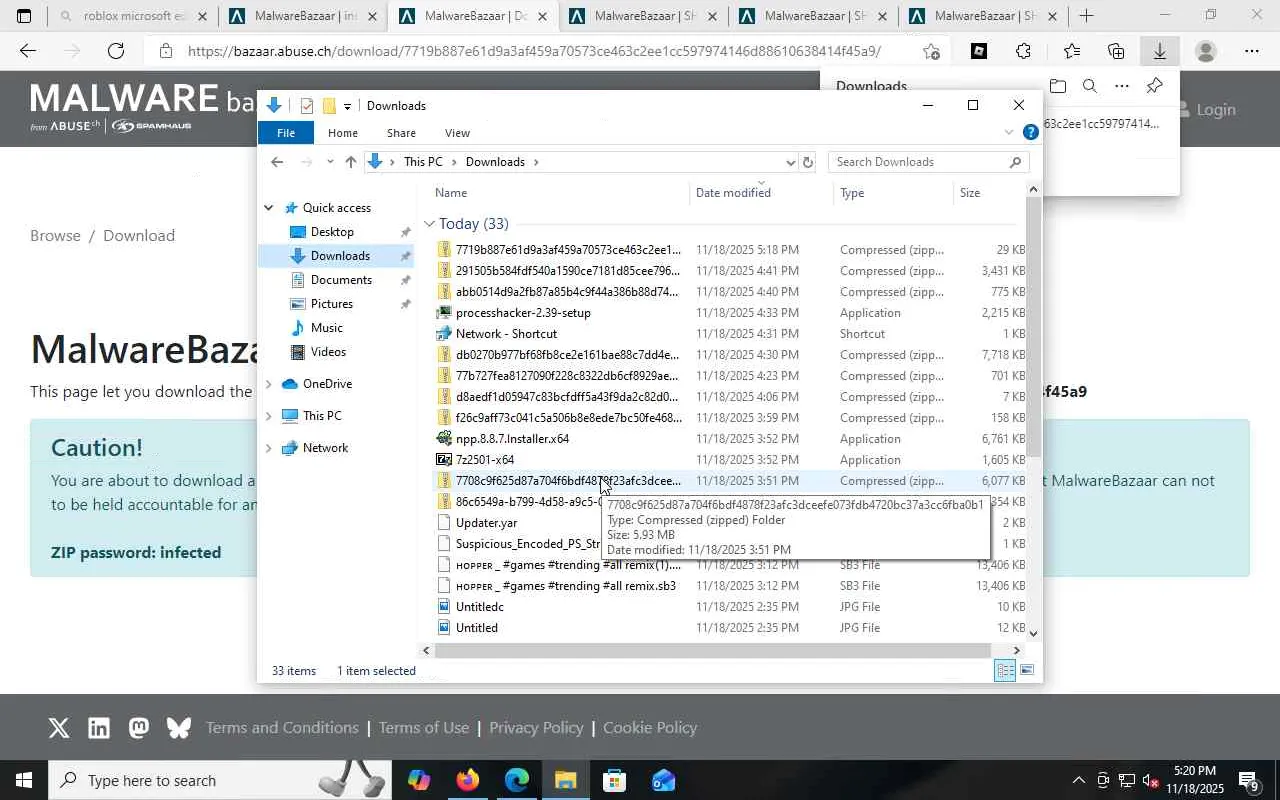Go up one folder level in Explorer

tap(350, 162)
